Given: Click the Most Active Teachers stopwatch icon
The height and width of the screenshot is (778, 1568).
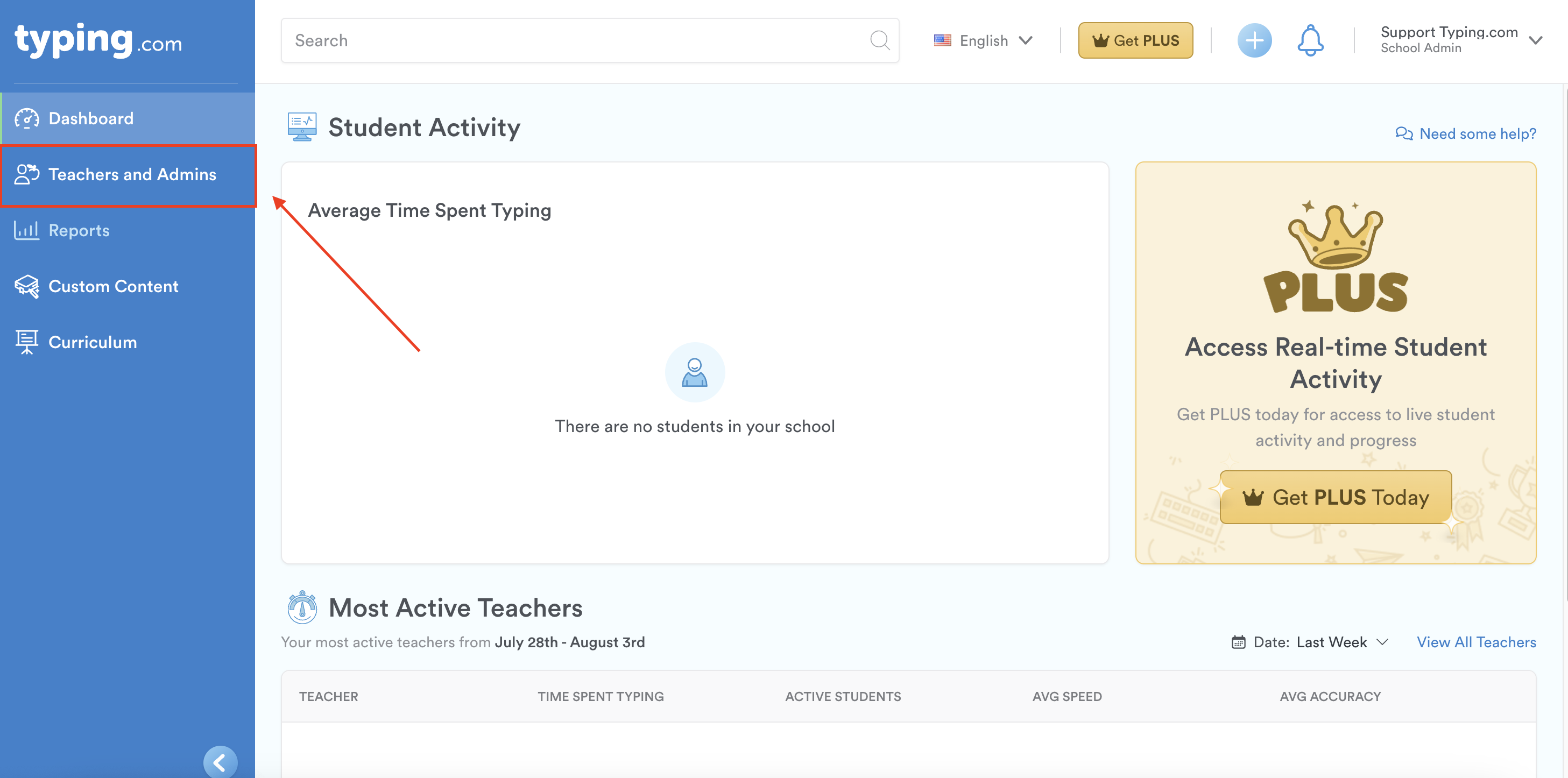Looking at the screenshot, I should (302, 607).
